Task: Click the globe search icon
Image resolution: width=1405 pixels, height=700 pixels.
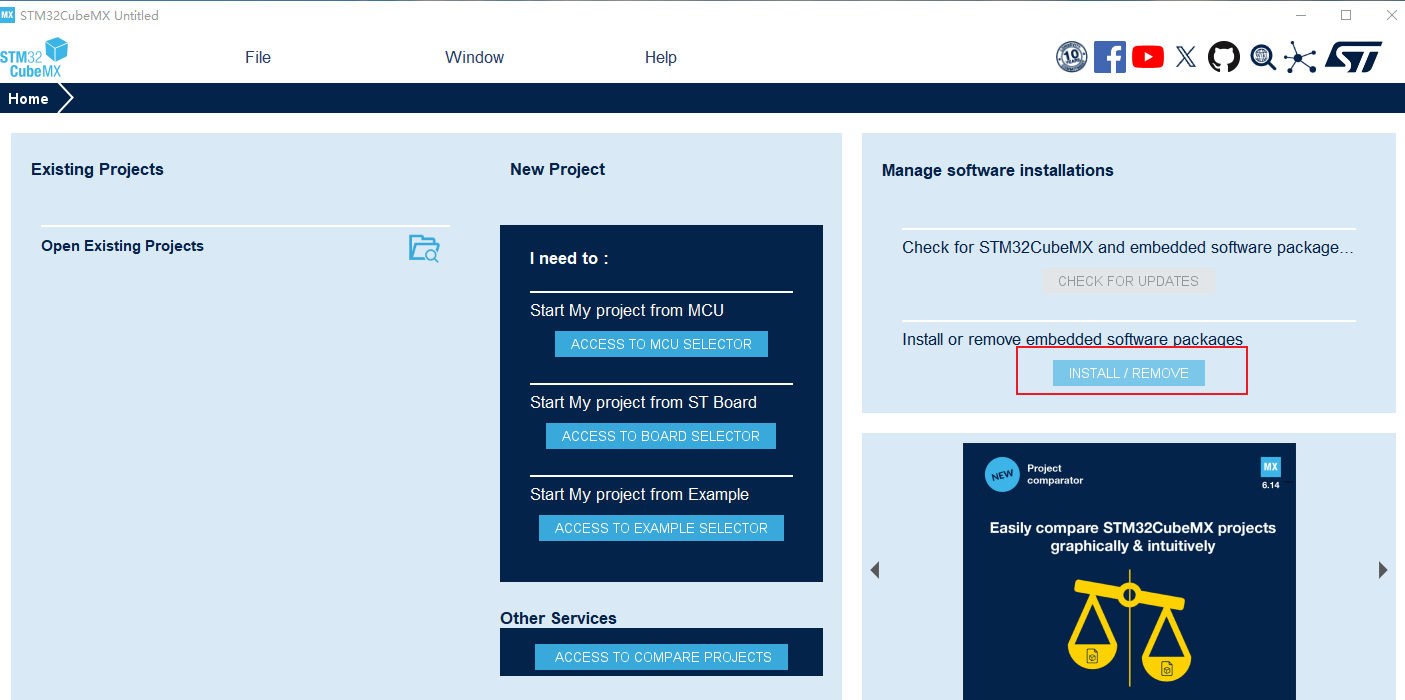Action: tap(1263, 57)
